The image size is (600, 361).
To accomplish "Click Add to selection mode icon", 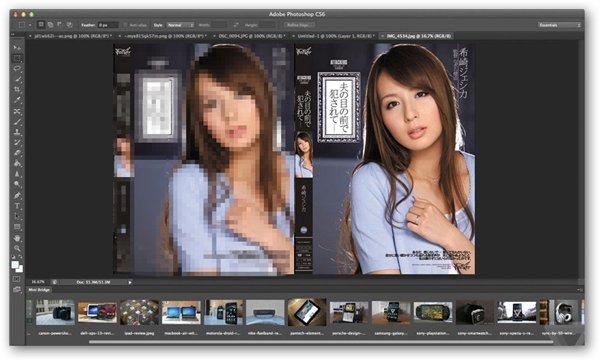I will pos(50,25).
